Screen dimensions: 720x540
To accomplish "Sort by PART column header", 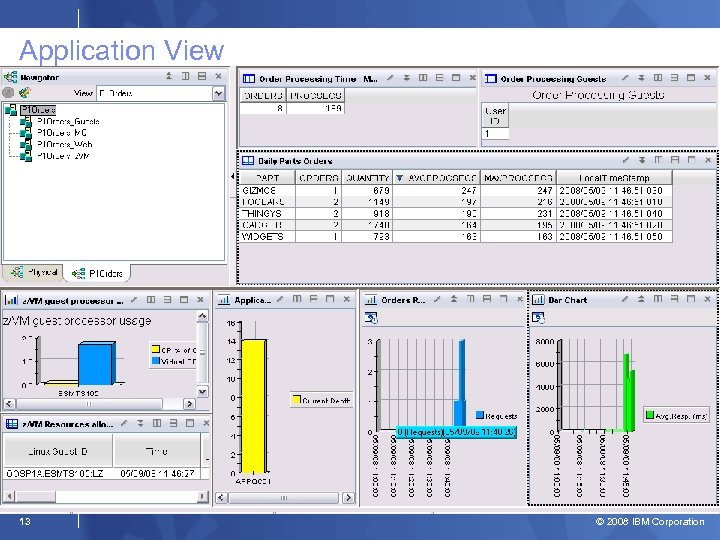I will [267, 178].
